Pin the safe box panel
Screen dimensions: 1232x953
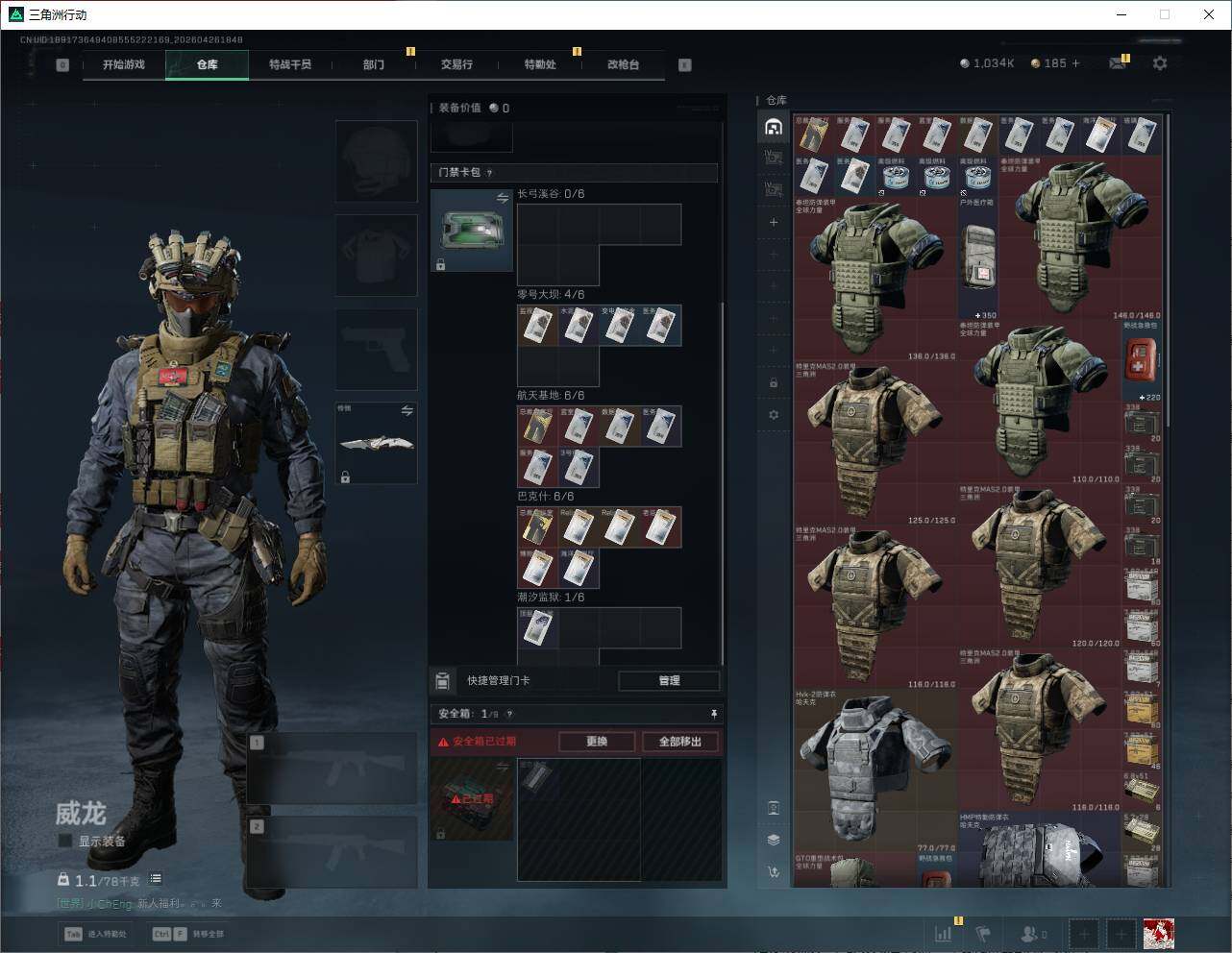[713, 714]
